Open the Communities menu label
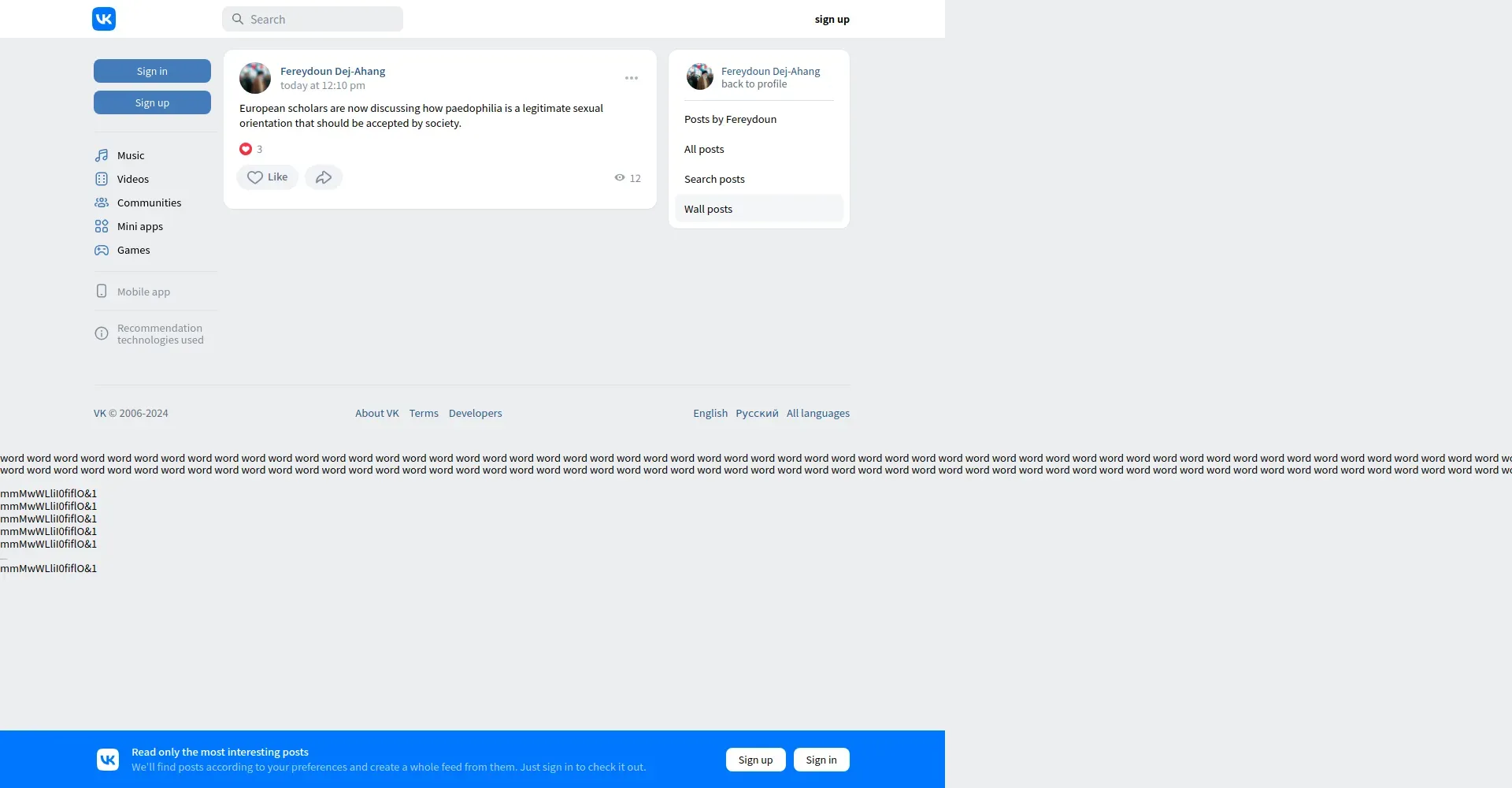Viewport: 1512px width, 788px height. coord(150,203)
